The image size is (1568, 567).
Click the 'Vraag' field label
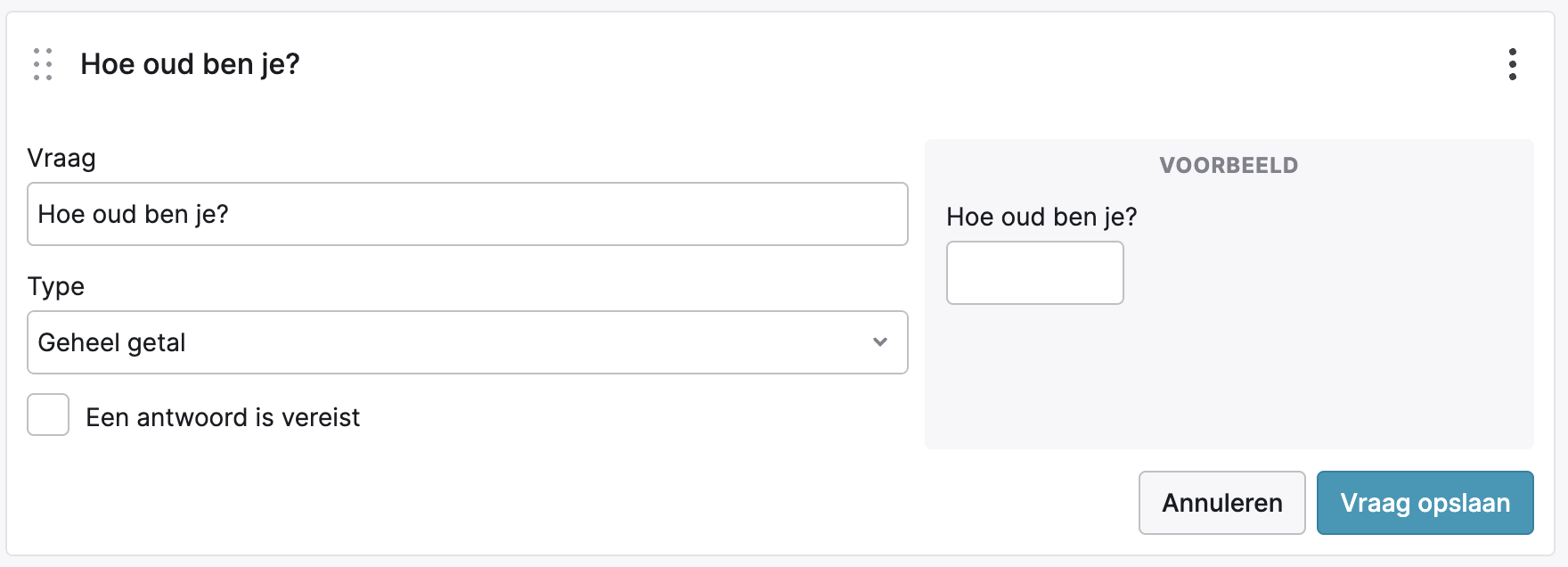click(x=61, y=158)
